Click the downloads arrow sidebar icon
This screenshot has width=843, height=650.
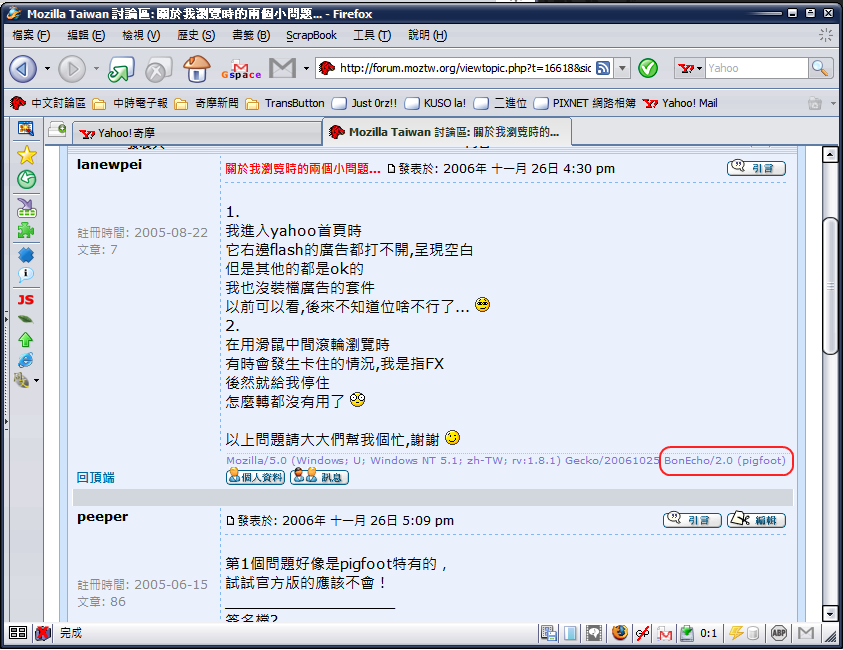26,208
